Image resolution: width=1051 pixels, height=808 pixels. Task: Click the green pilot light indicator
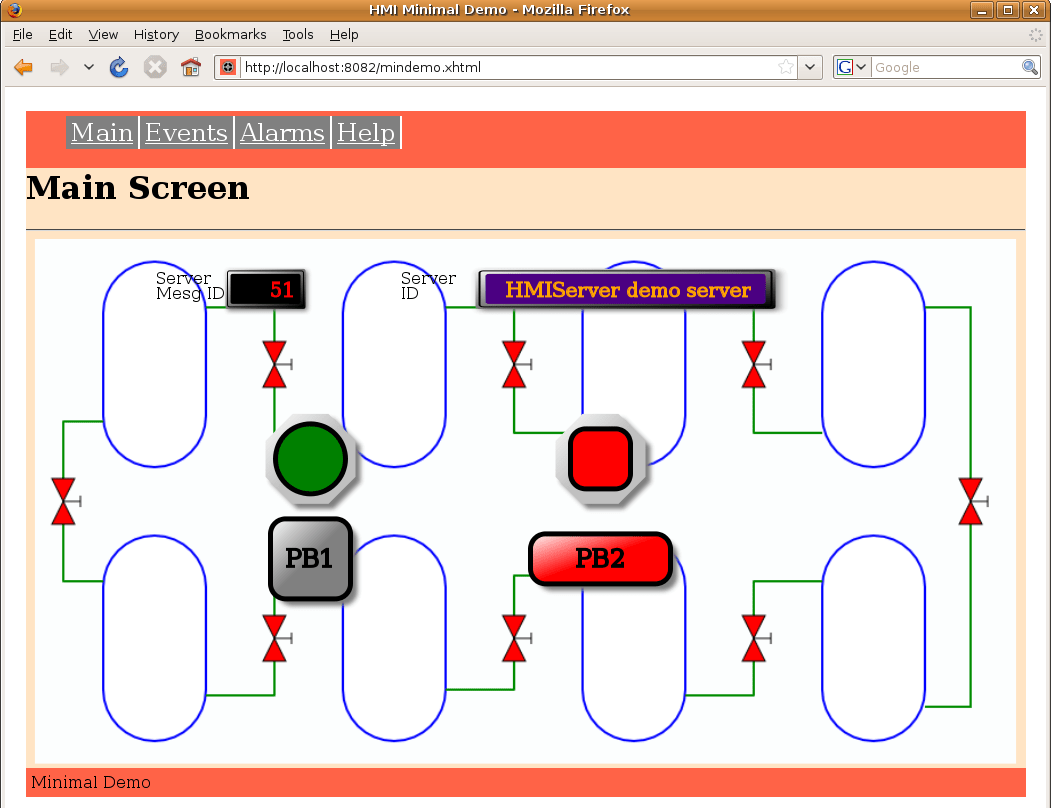[309, 458]
